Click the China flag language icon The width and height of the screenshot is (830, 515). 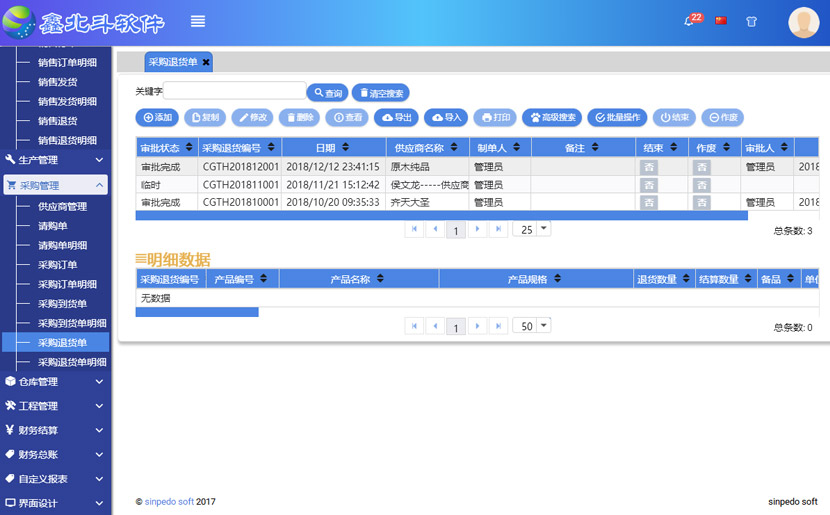click(x=721, y=21)
